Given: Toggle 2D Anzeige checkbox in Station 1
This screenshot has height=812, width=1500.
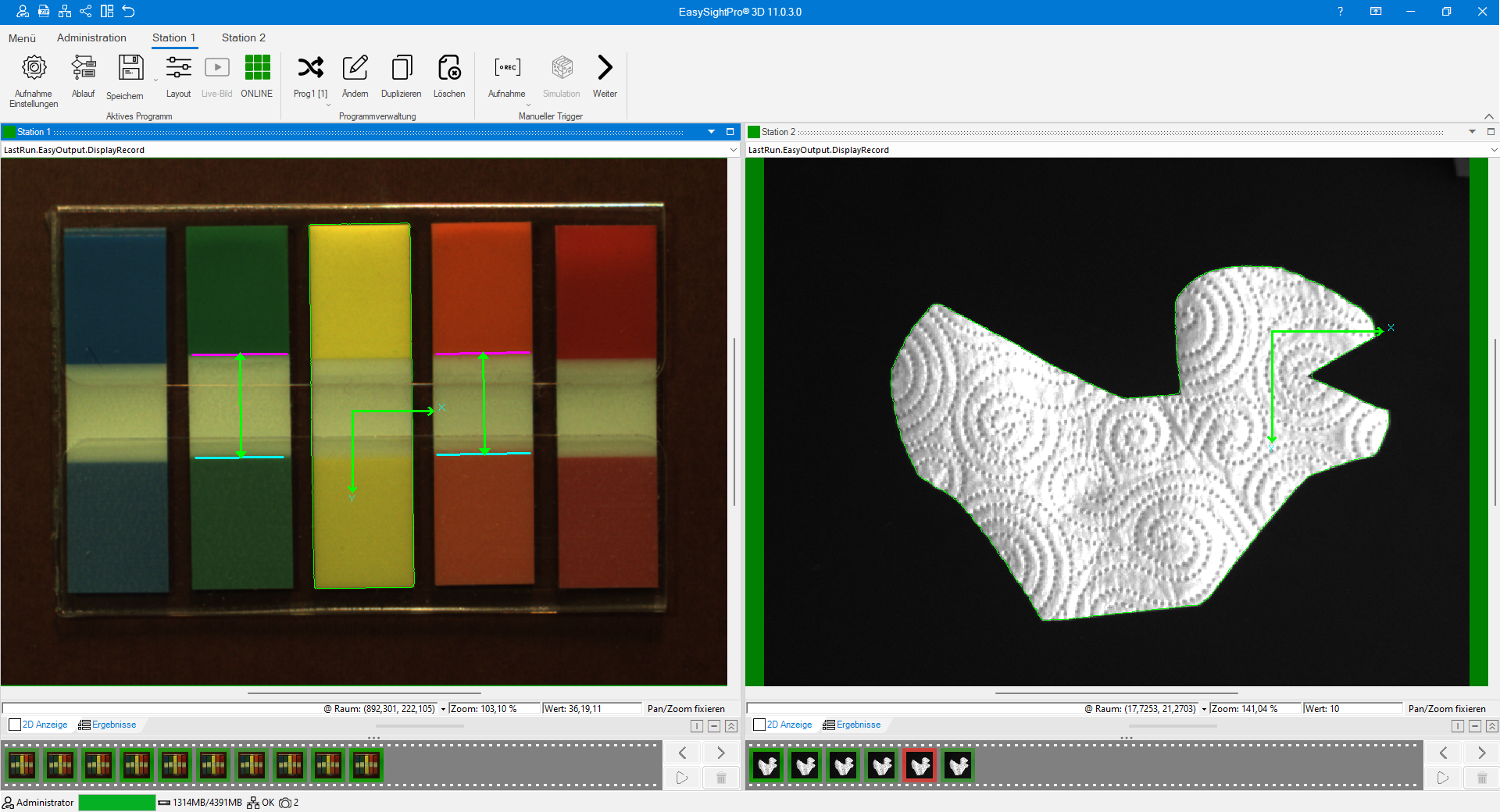Looking at the screenshot, I should tap(15, 725).
